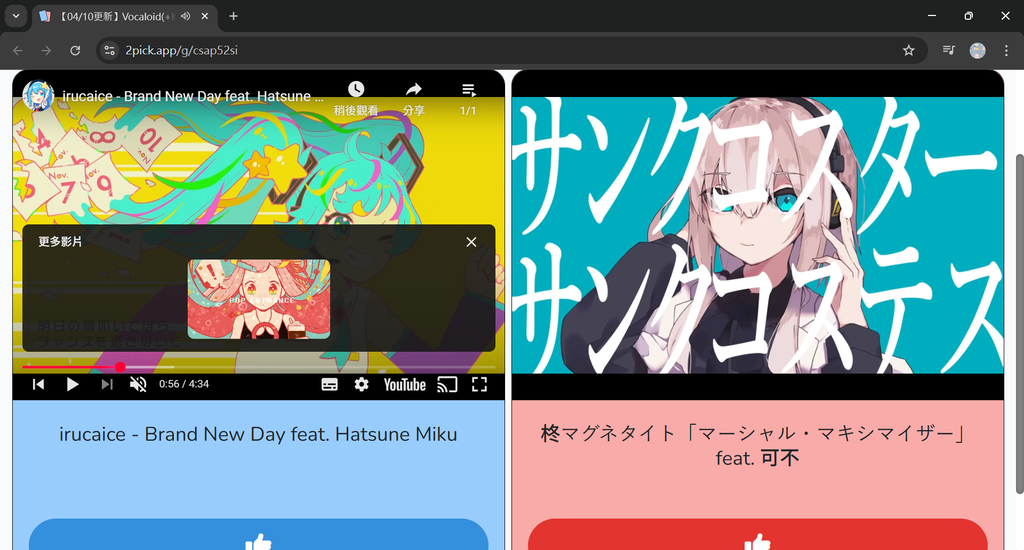Expand the browser tab search dropdown
This screenshot has width=1024, height=550.
coord(16,16)
